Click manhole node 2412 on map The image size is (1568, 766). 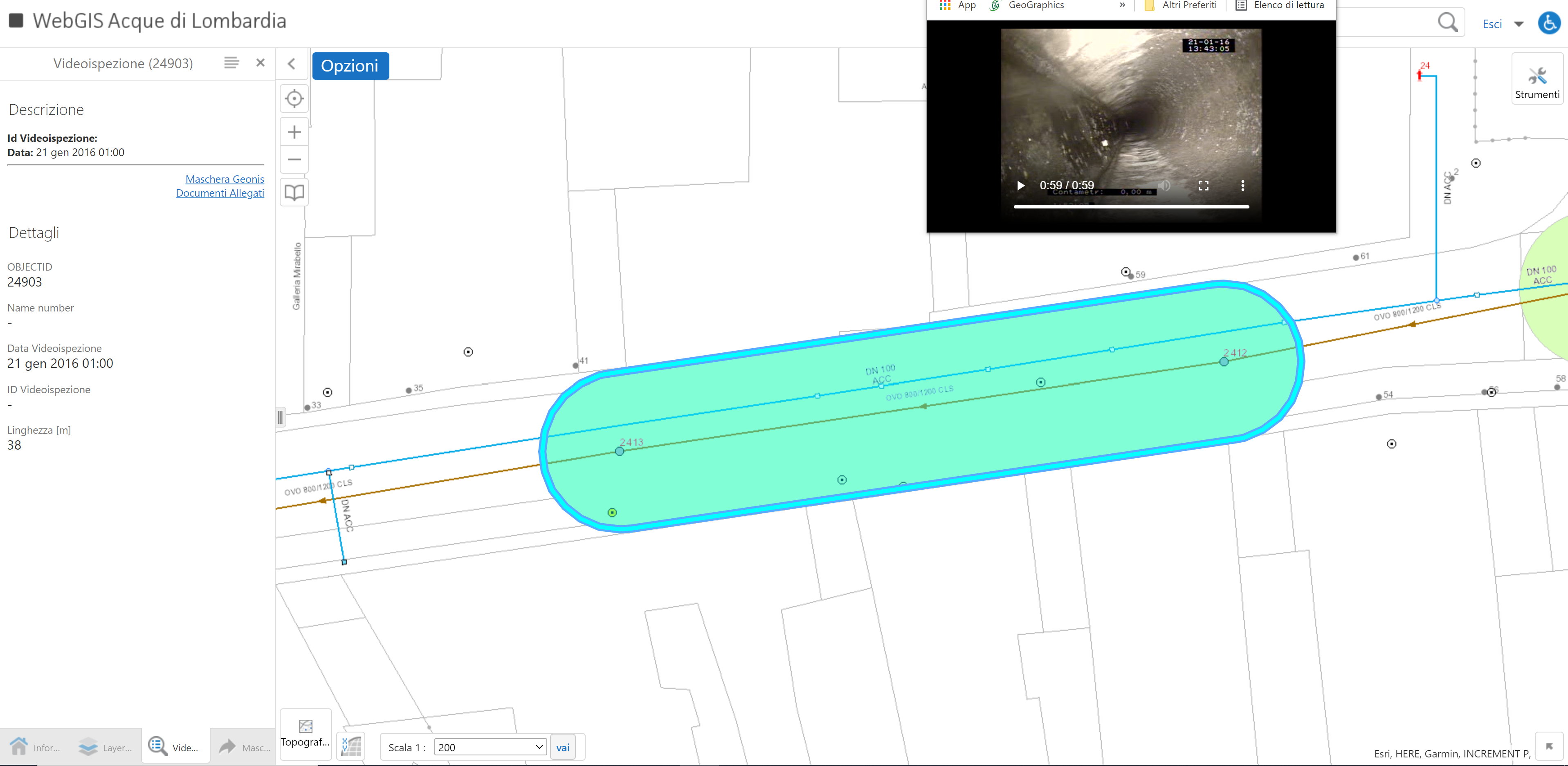(x=1224, y=361)
